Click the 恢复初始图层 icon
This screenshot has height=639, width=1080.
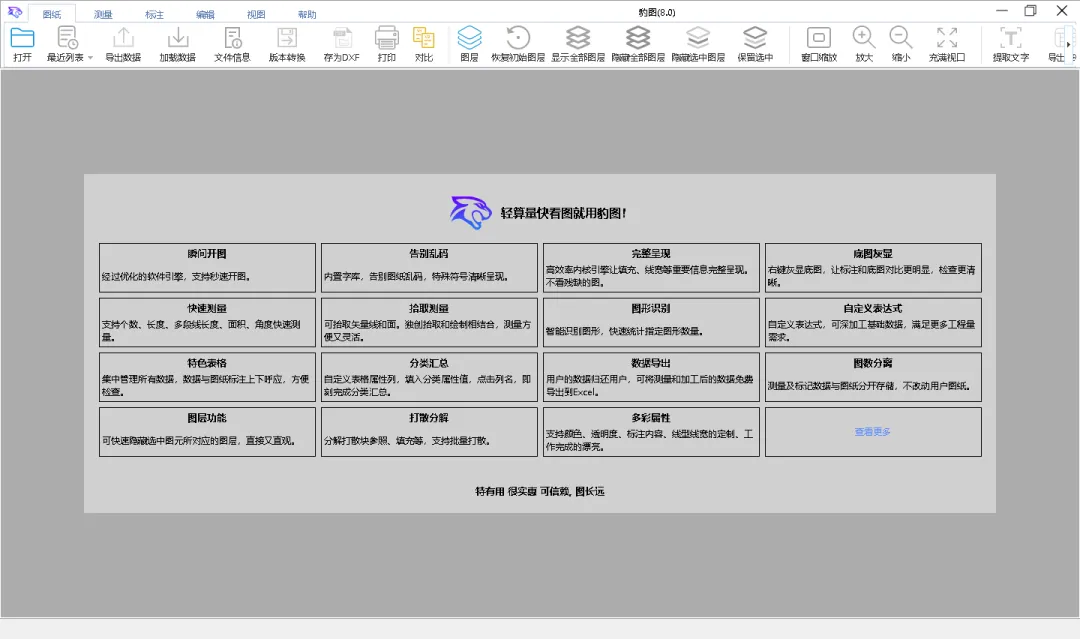518,38
